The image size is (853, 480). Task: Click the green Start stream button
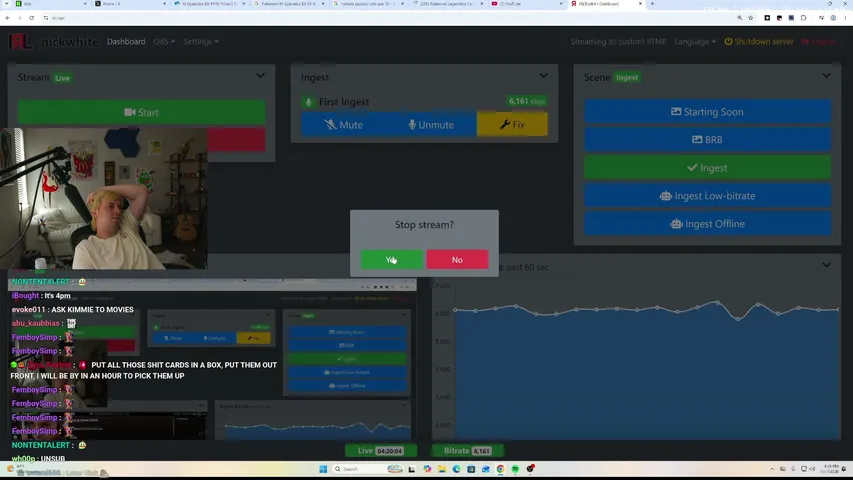tap(141, 113)
